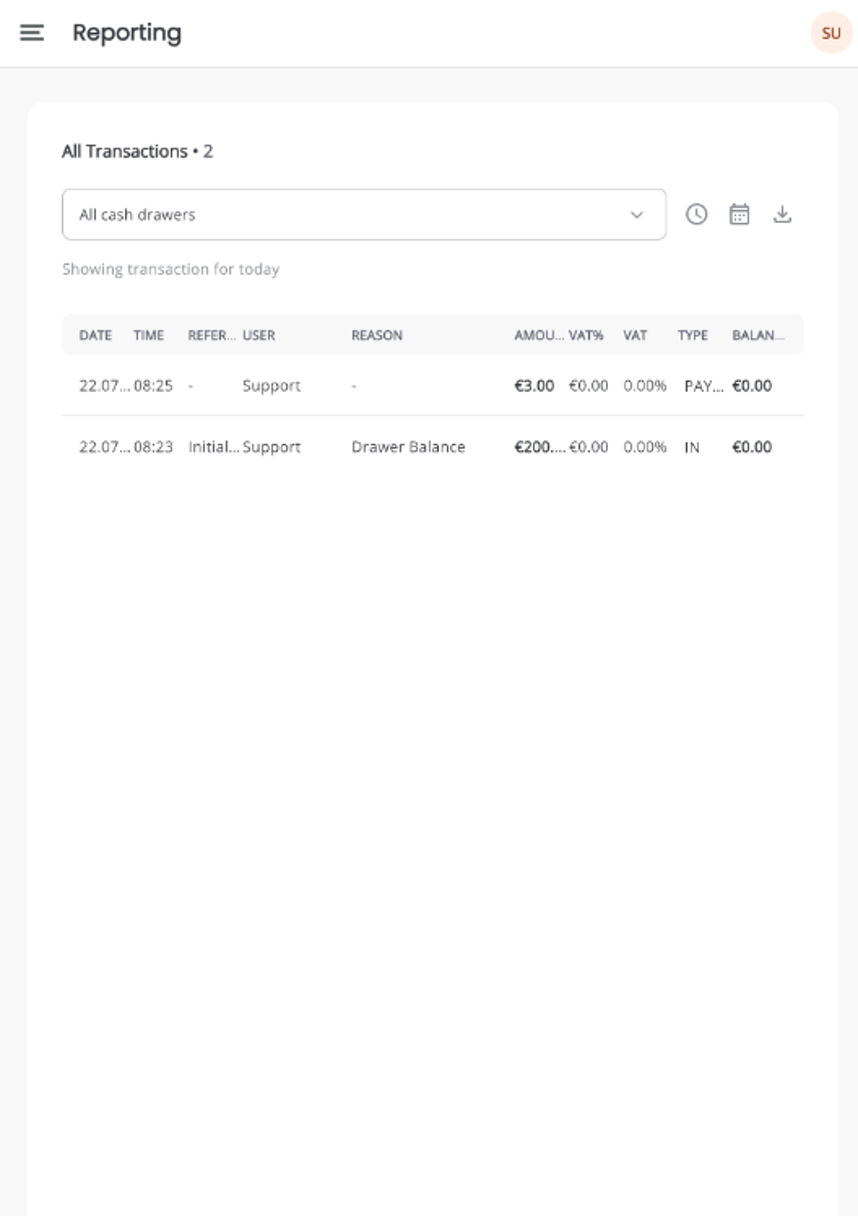Click the VAT% column header
This screenshot has width=858, height=1216.
point(586,335)
